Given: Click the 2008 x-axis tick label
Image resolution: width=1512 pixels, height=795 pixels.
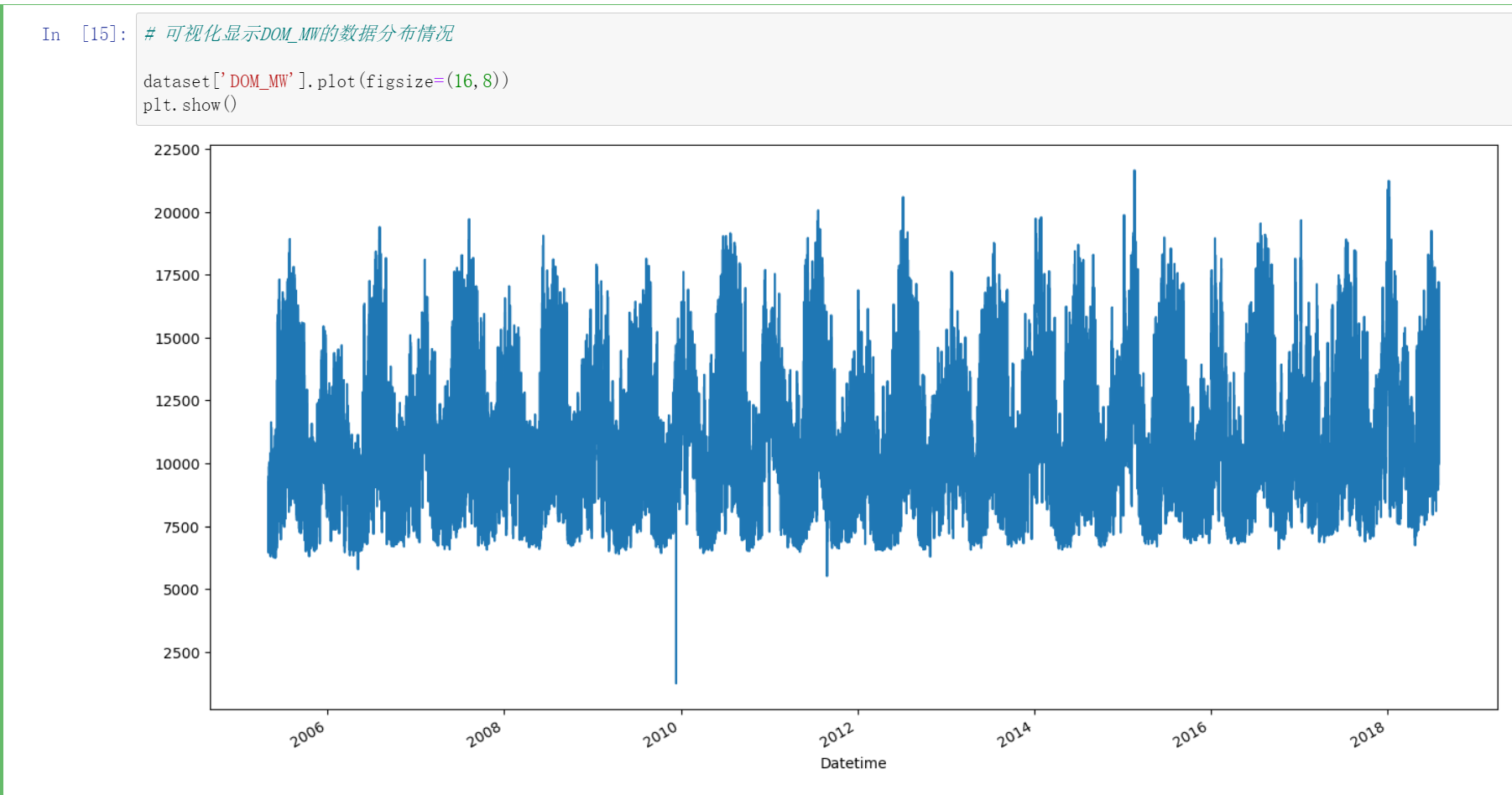Looking at the screenshot, I should tap(484, 735).
